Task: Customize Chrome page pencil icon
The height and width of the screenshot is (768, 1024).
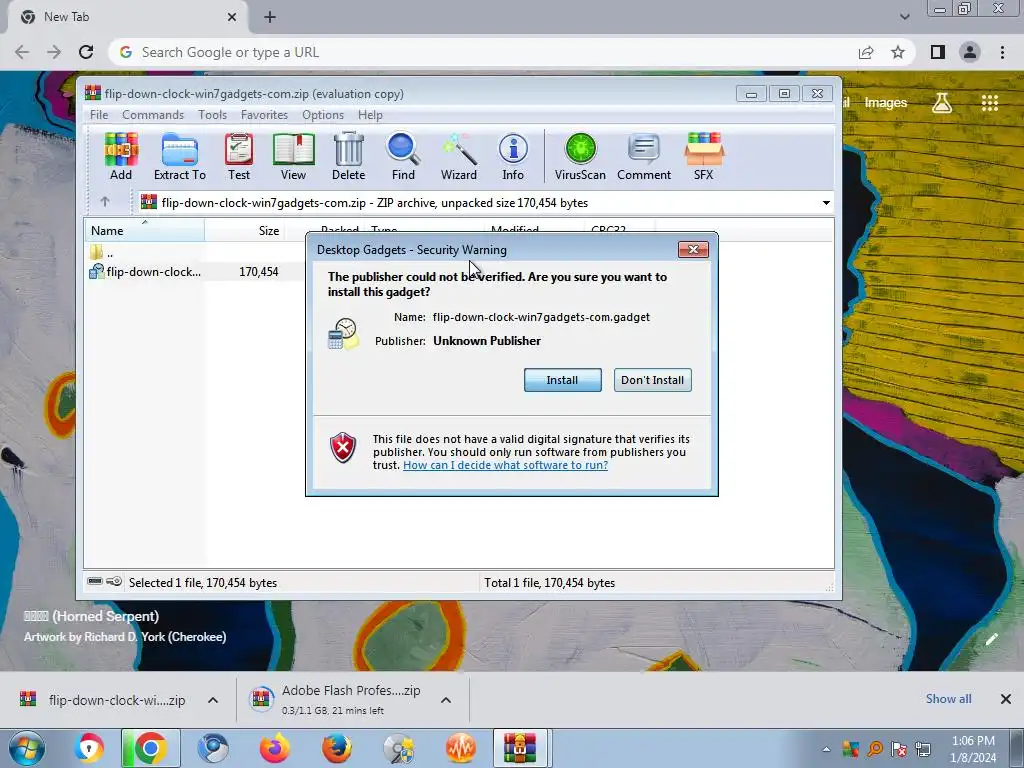Action: (992, 639)
